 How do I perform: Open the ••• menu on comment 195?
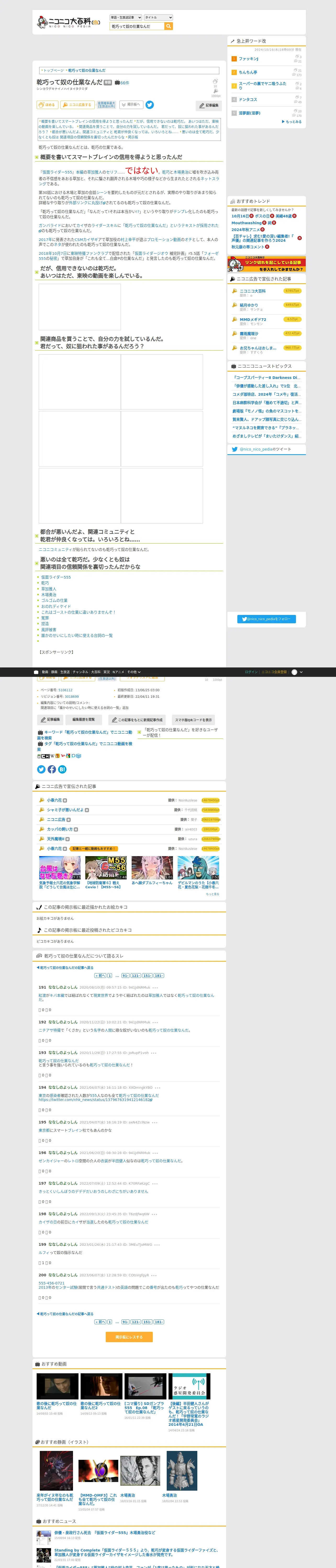point(155,1122)
